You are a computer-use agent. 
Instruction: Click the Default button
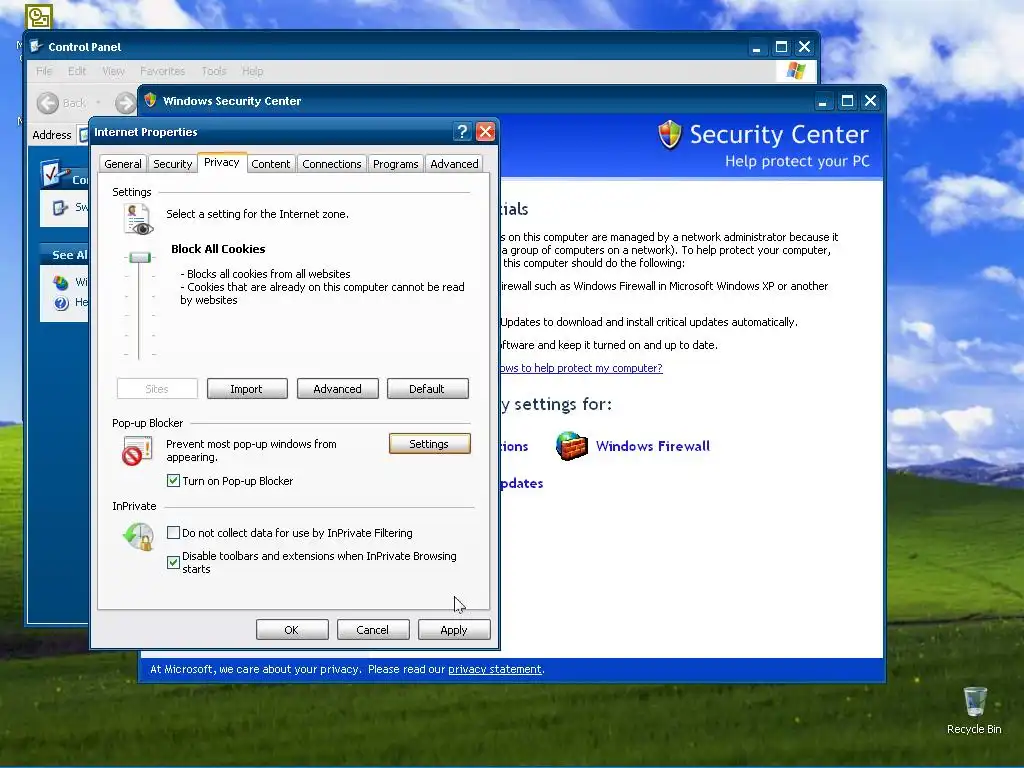click(x=427, y=389)
